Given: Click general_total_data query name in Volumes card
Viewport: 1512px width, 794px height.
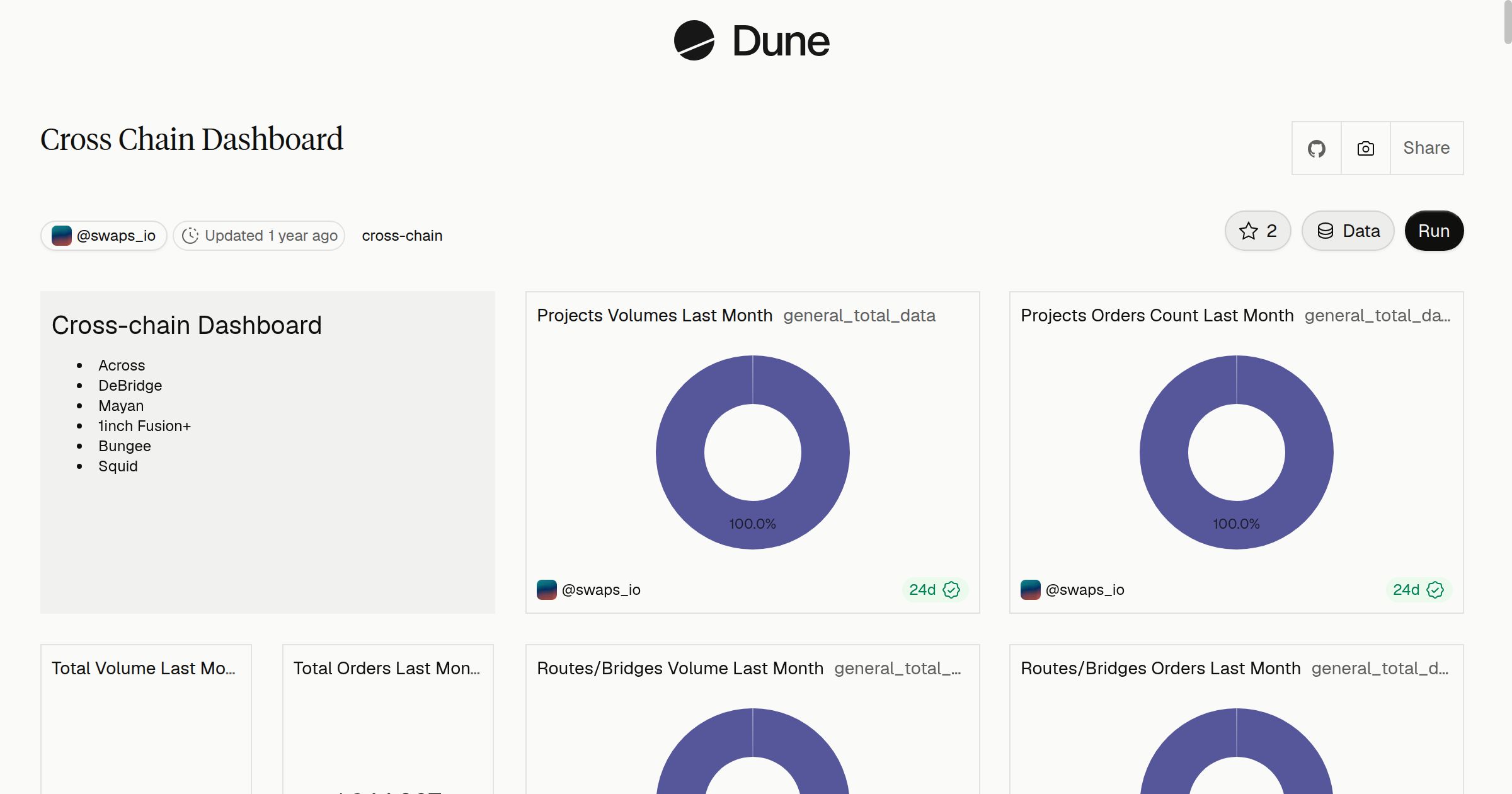Looking at the screenshot, I should [x=859, y=315].
